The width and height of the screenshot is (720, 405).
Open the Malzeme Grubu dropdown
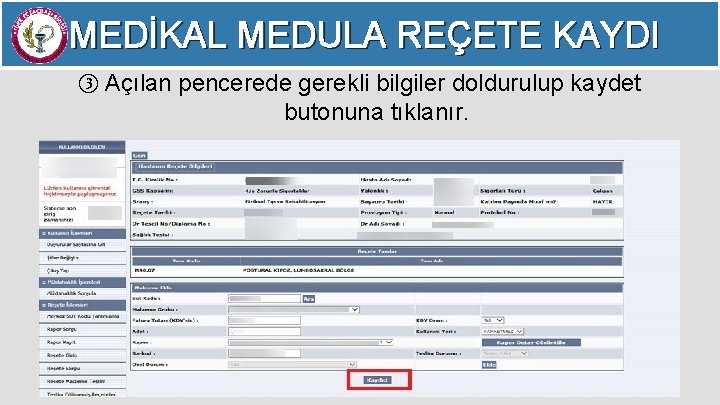pos(293,309)
